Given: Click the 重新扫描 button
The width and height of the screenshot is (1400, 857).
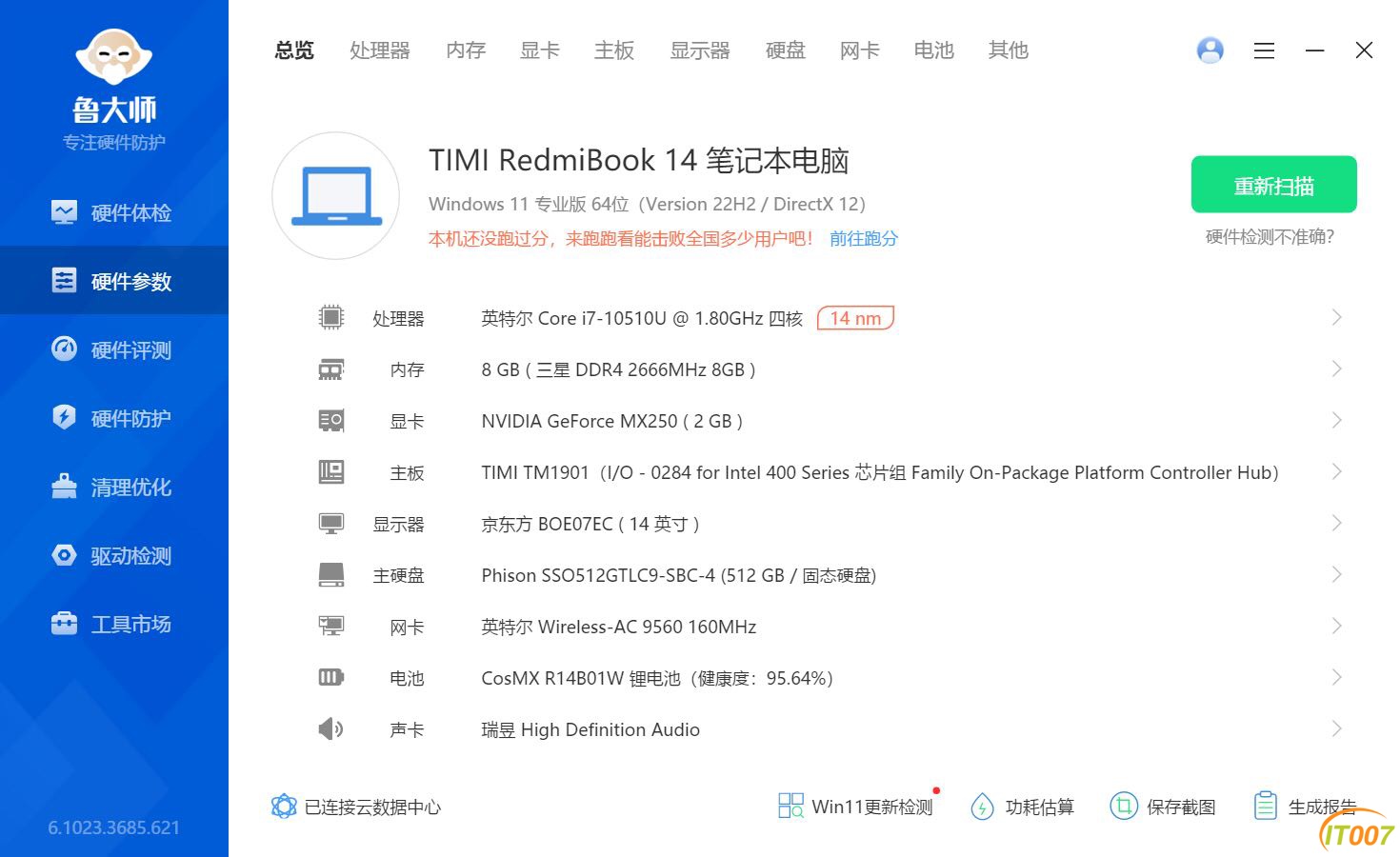Looking at the screenshot, I should (1273, 185).
